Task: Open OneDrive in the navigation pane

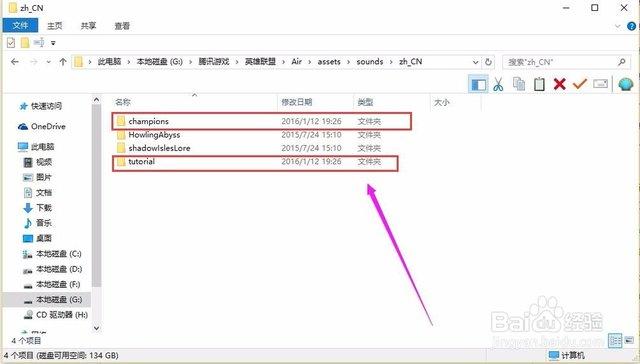Action: [x=42, y=127]
